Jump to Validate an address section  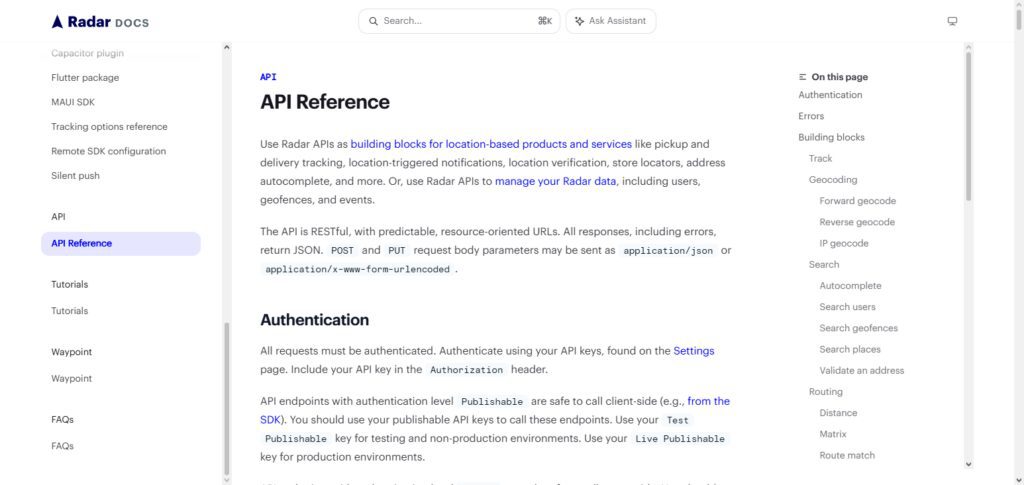coord(861,371)
